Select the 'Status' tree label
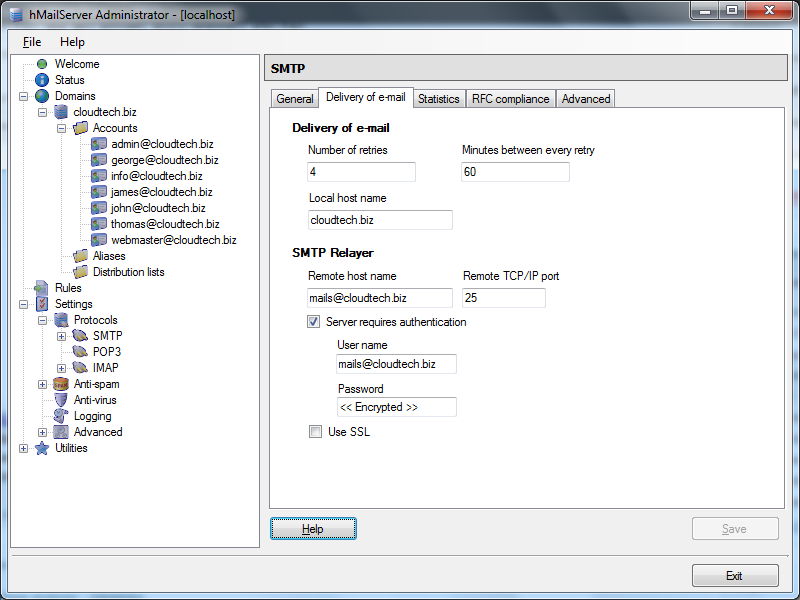Viewport: 800px width, 600px height. 70,80
